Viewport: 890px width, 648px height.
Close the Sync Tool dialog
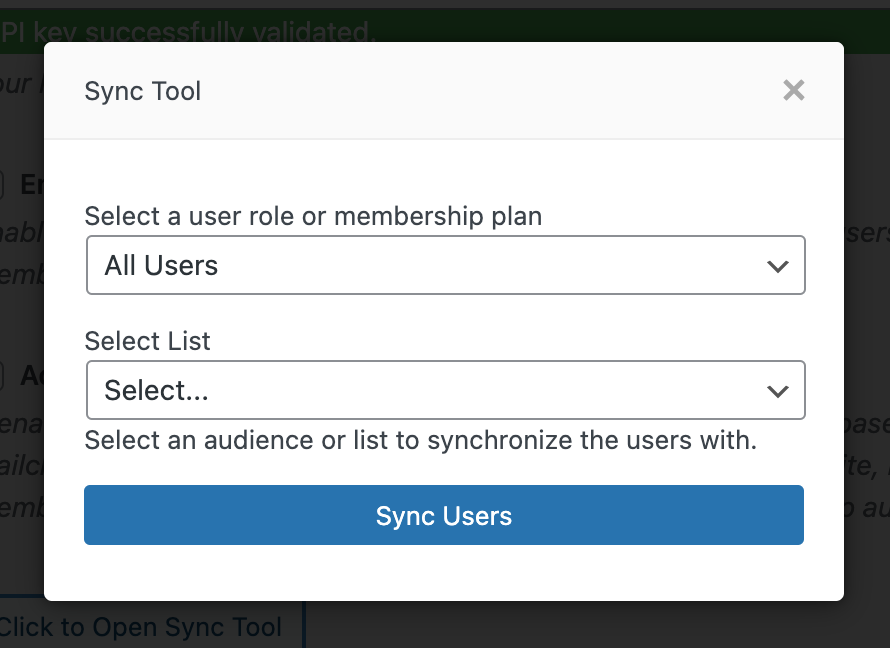pyautogui.click(x=793, y=90)
